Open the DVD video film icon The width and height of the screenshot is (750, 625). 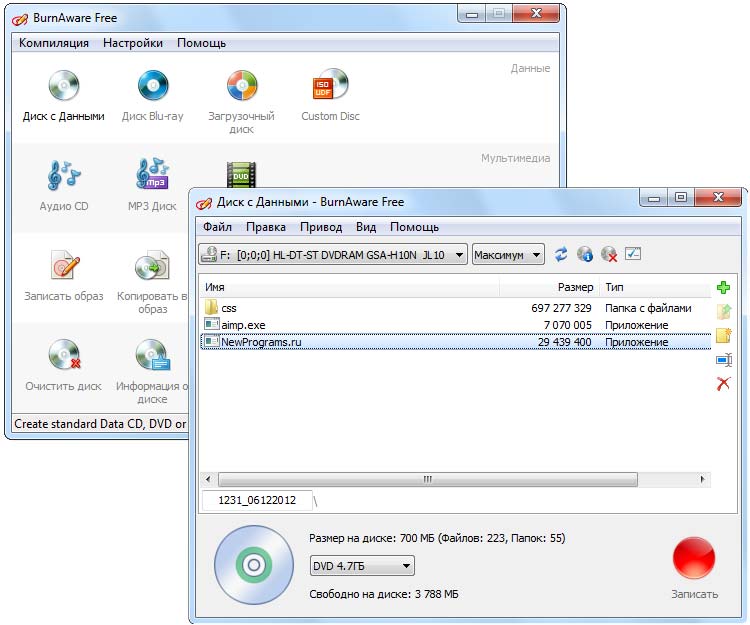point(241,175)
